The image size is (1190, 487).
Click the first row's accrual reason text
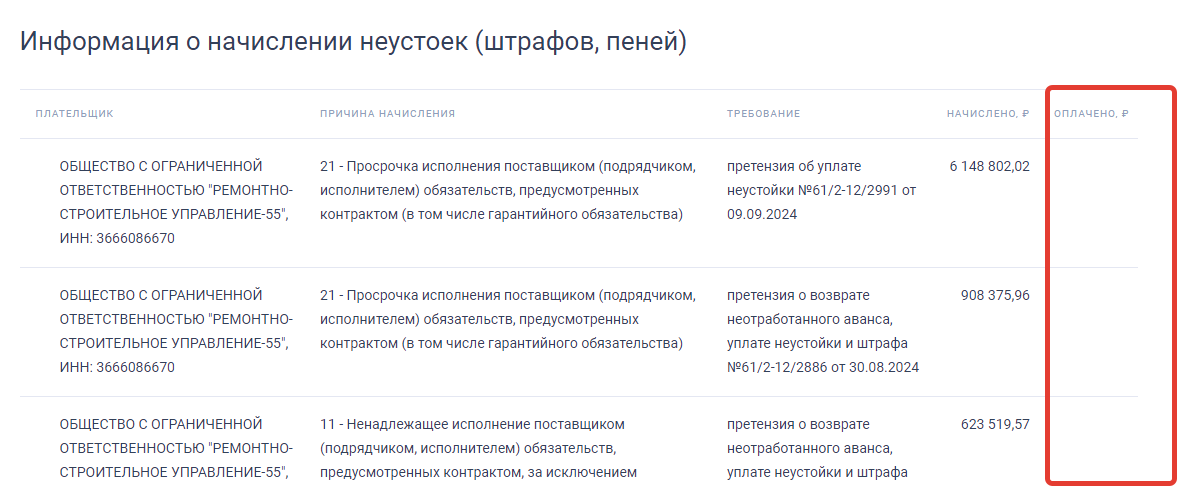click(507, 190)
